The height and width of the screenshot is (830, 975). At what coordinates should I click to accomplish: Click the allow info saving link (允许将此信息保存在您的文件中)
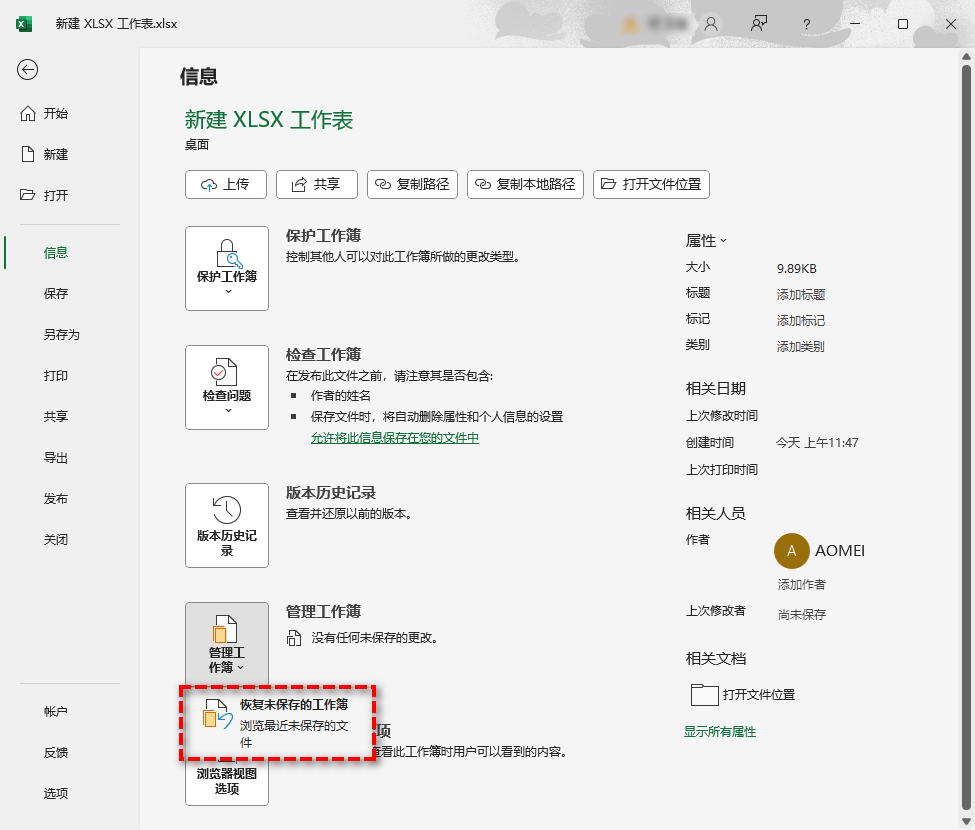pos(394,438)
